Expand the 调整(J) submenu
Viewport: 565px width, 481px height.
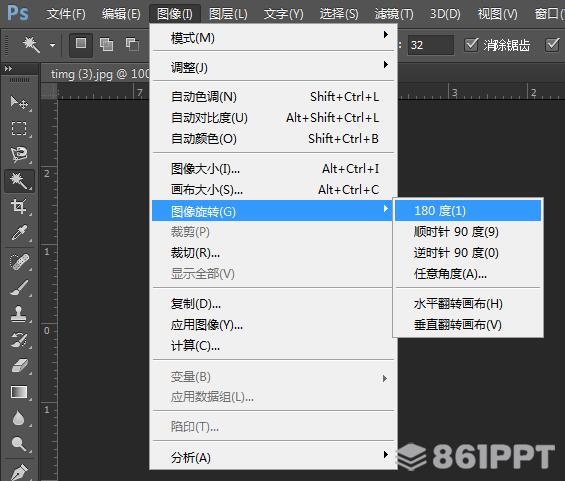click(x=273, y=67)
